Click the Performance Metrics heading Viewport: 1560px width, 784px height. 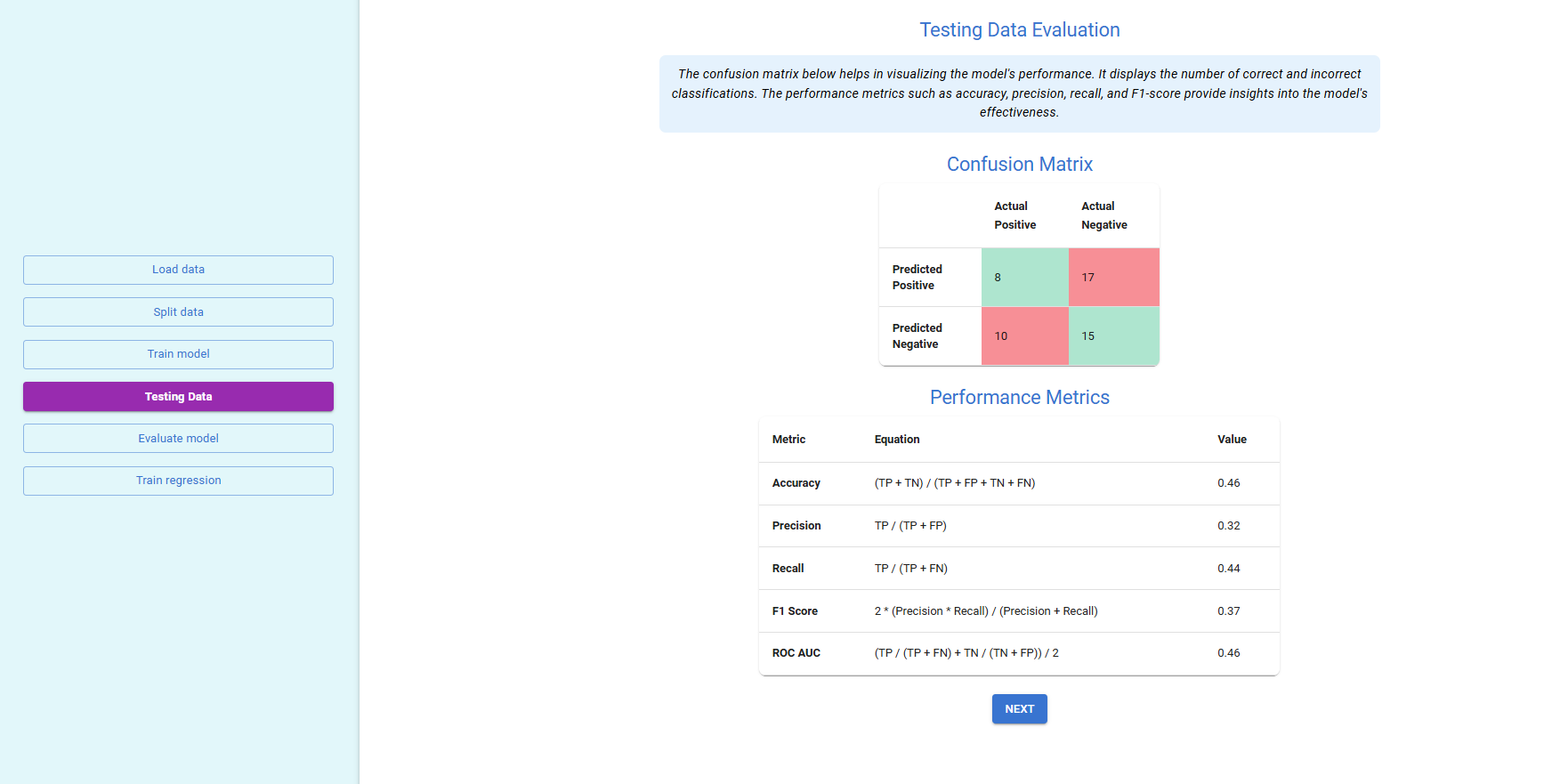[1020, 398]
